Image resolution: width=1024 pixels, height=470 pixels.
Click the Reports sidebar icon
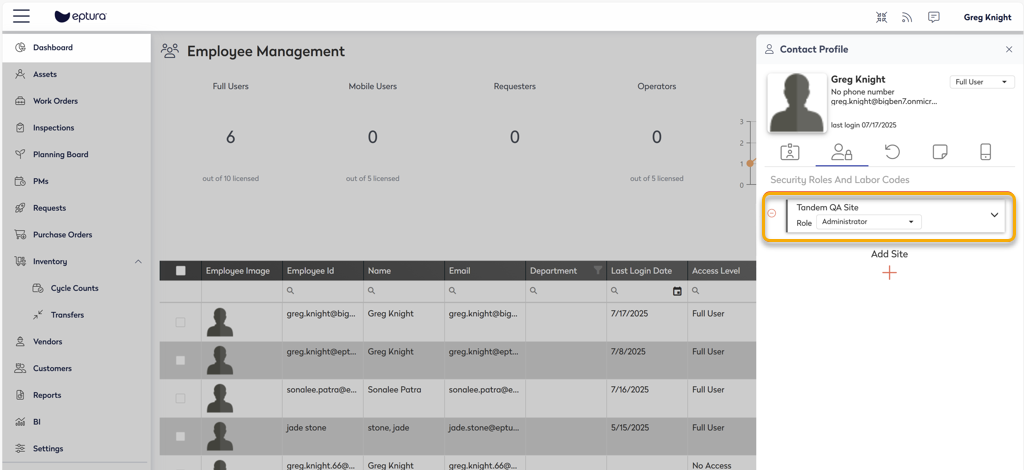pos(20,395)
